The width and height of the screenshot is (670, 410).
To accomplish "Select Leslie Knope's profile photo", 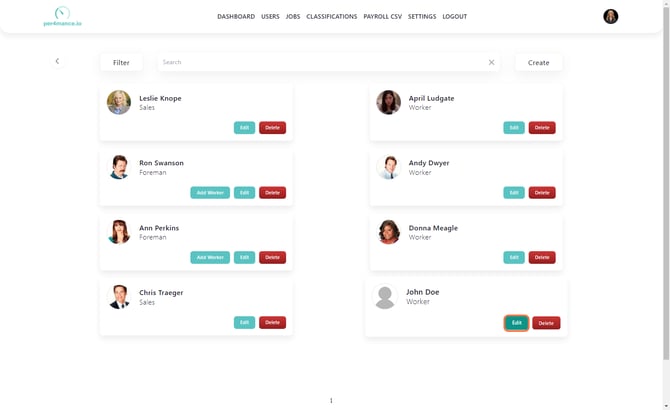I will [x=119, y=102].
